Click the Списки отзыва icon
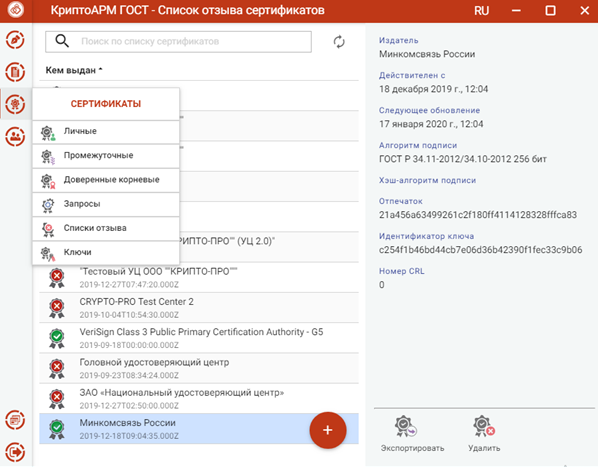This screenshot has width=598, height=467. click(48, 230)
